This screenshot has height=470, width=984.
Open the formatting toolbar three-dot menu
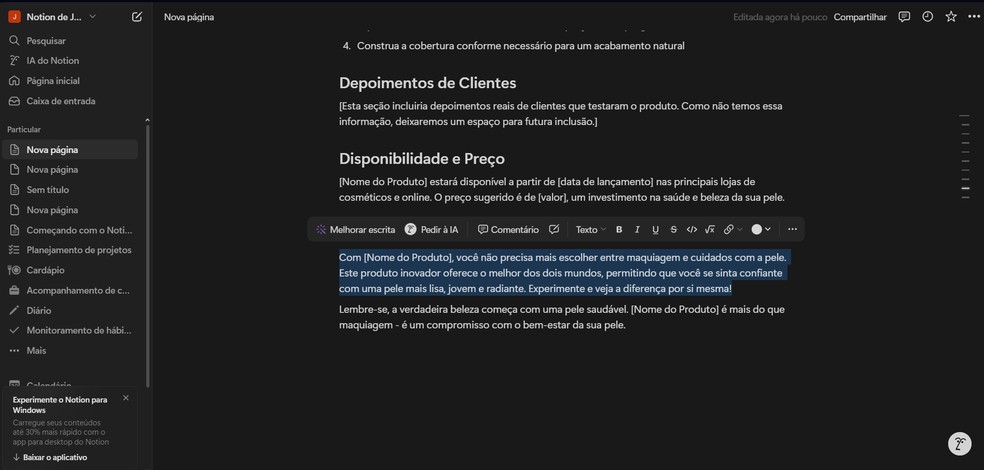tap(792, 230)
